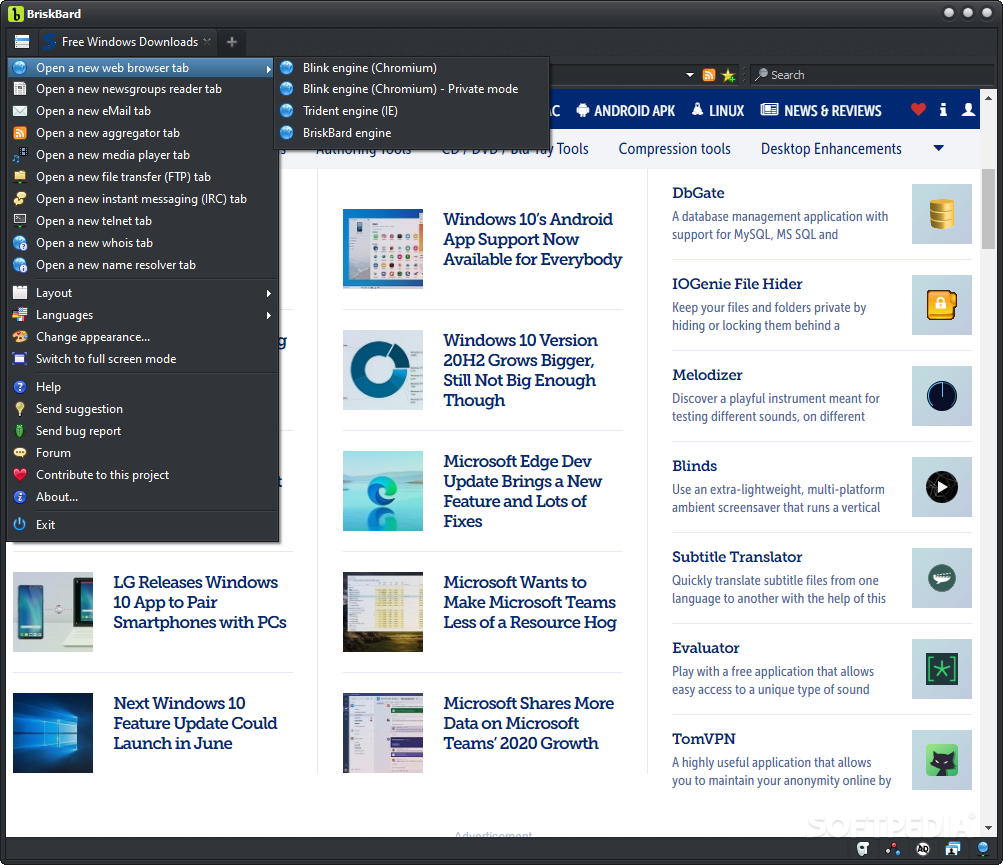1003x865 pixels.
Task: Open a new file transfer (FTP) tab
Action: coord(143,177)
